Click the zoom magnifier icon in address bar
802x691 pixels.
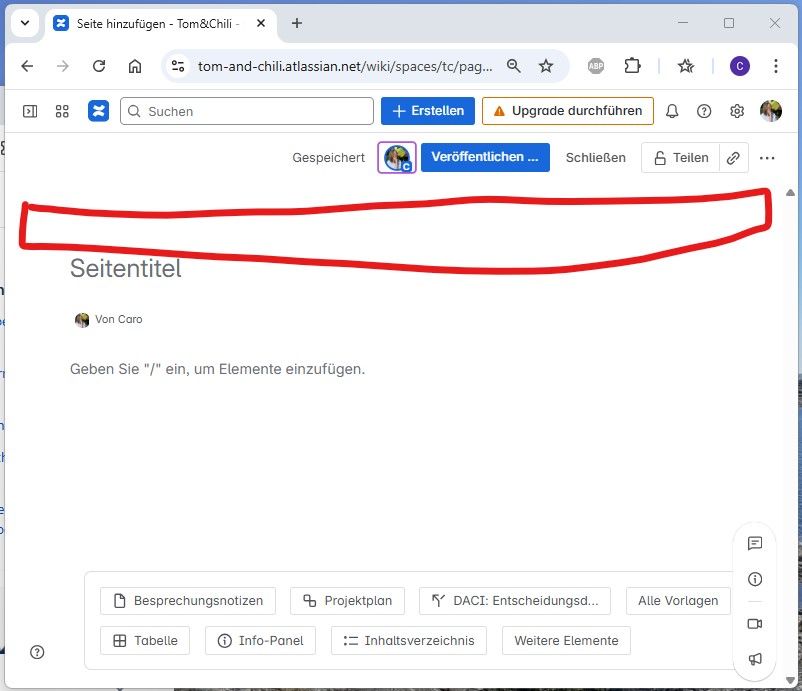click(514, 66)
